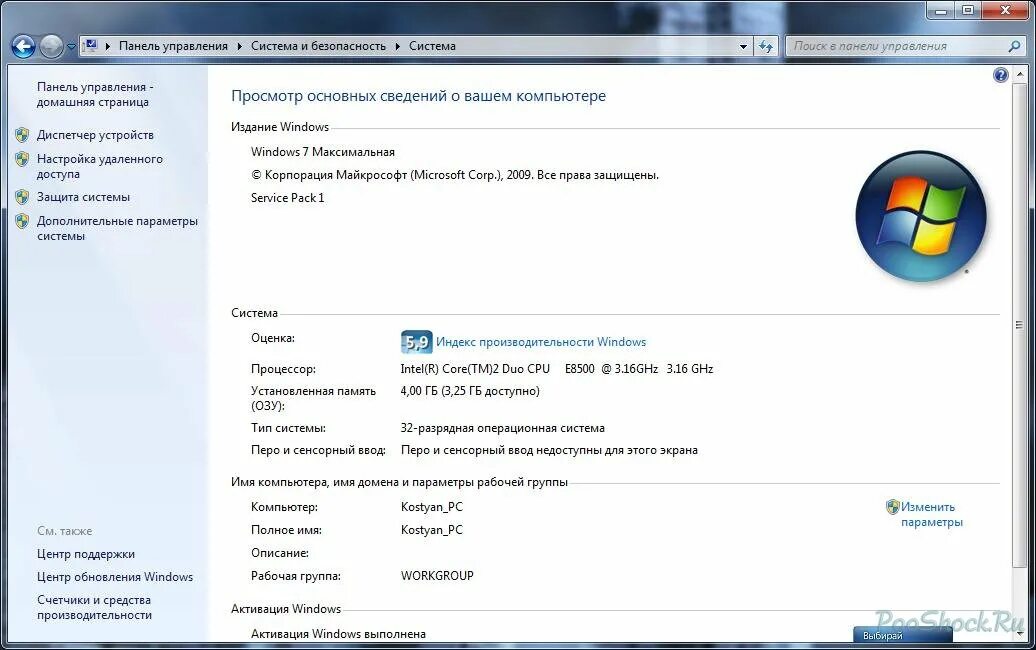1036x650 pixels.
Task: Click memory value 4,00 ГБ (3,25 ГБ доступно)
Action: click(x=470, y=391)
